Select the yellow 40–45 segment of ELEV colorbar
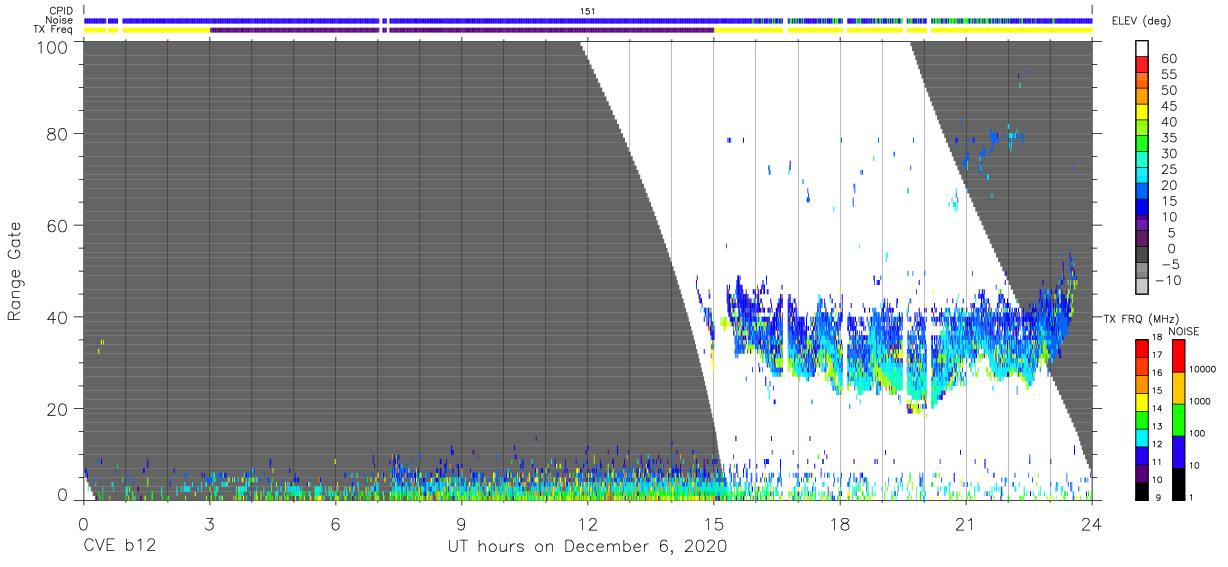The image size is (1228, 567). click(x=1143, y=114)
